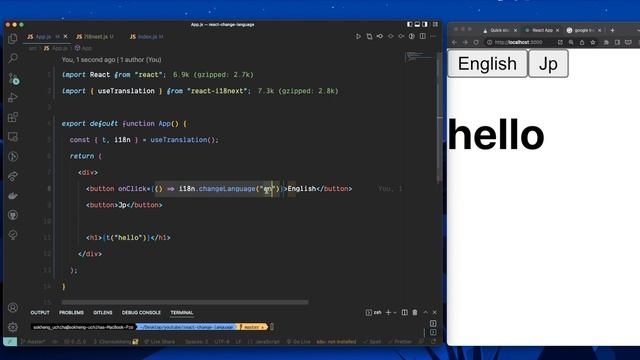Click Live Share in the status bar
640x360 pixels.
[160, 341]
